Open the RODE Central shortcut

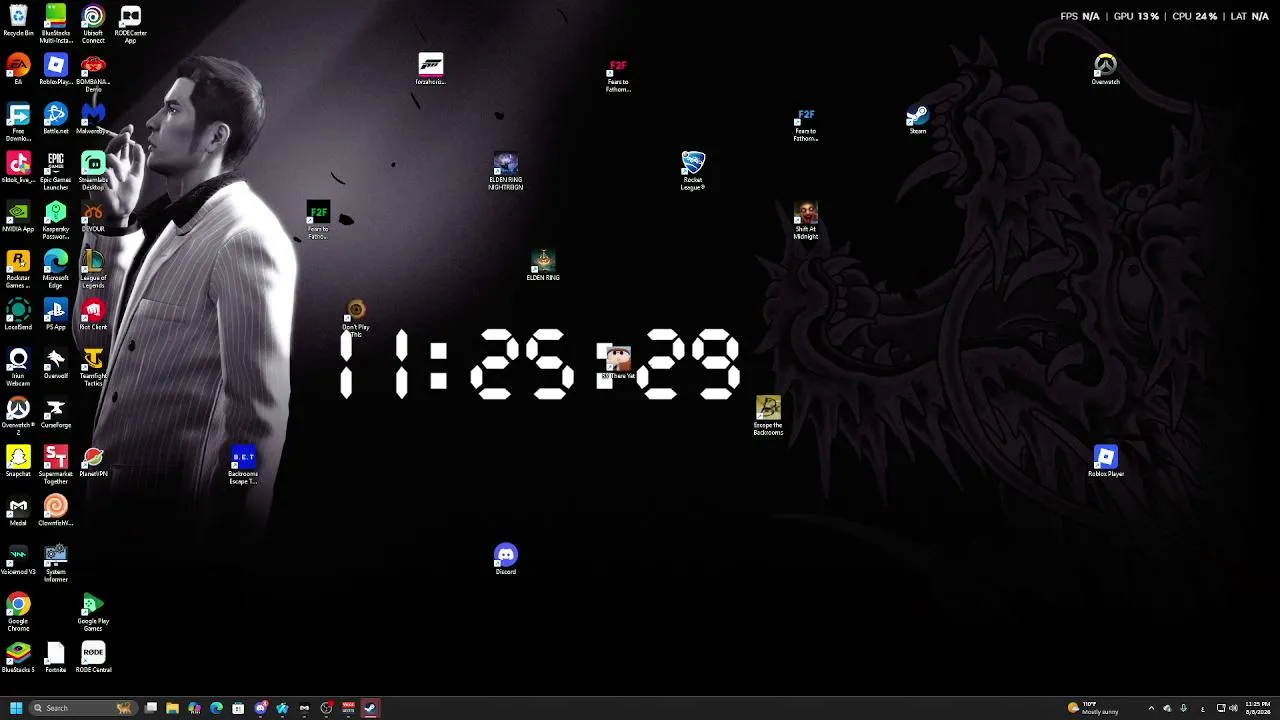click(93, 658)
